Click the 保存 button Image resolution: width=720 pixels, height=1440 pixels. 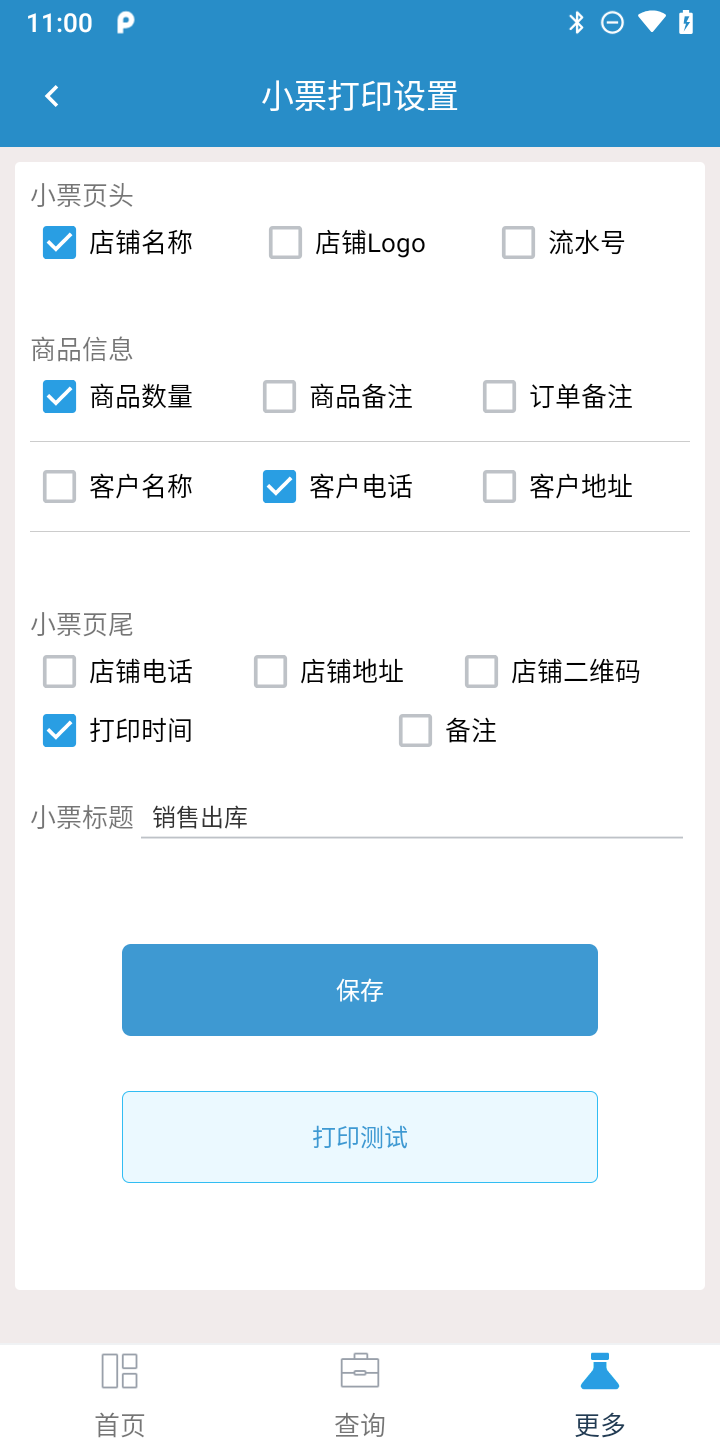coord(360,990)
